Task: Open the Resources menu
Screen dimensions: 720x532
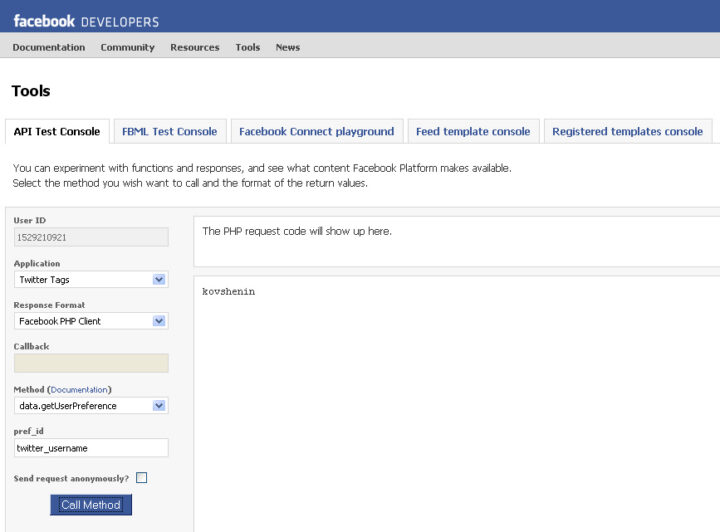Action: pos(195,47)
